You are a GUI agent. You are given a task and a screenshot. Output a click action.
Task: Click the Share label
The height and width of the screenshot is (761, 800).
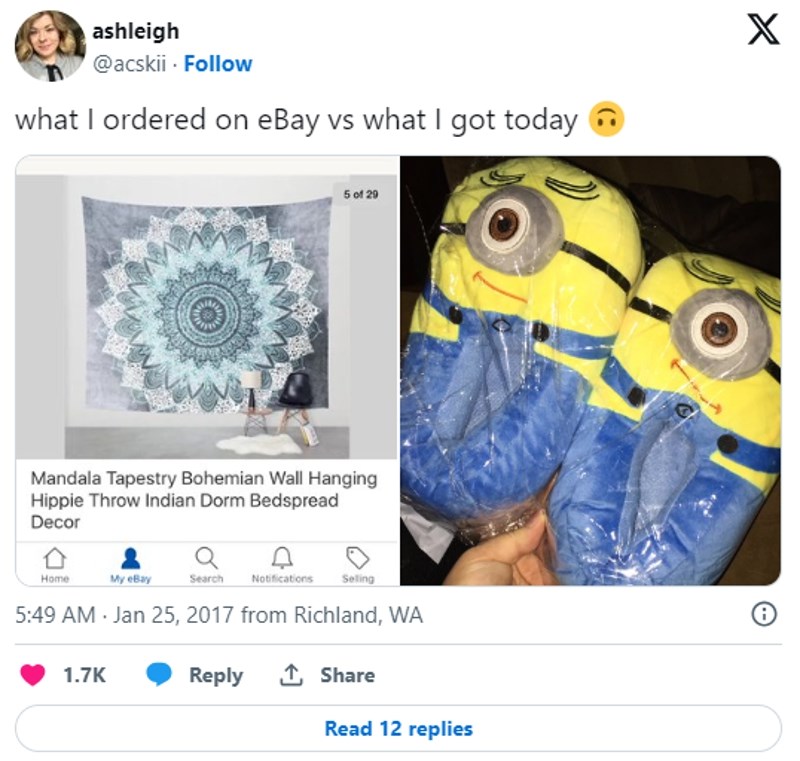tap(347, 676)
